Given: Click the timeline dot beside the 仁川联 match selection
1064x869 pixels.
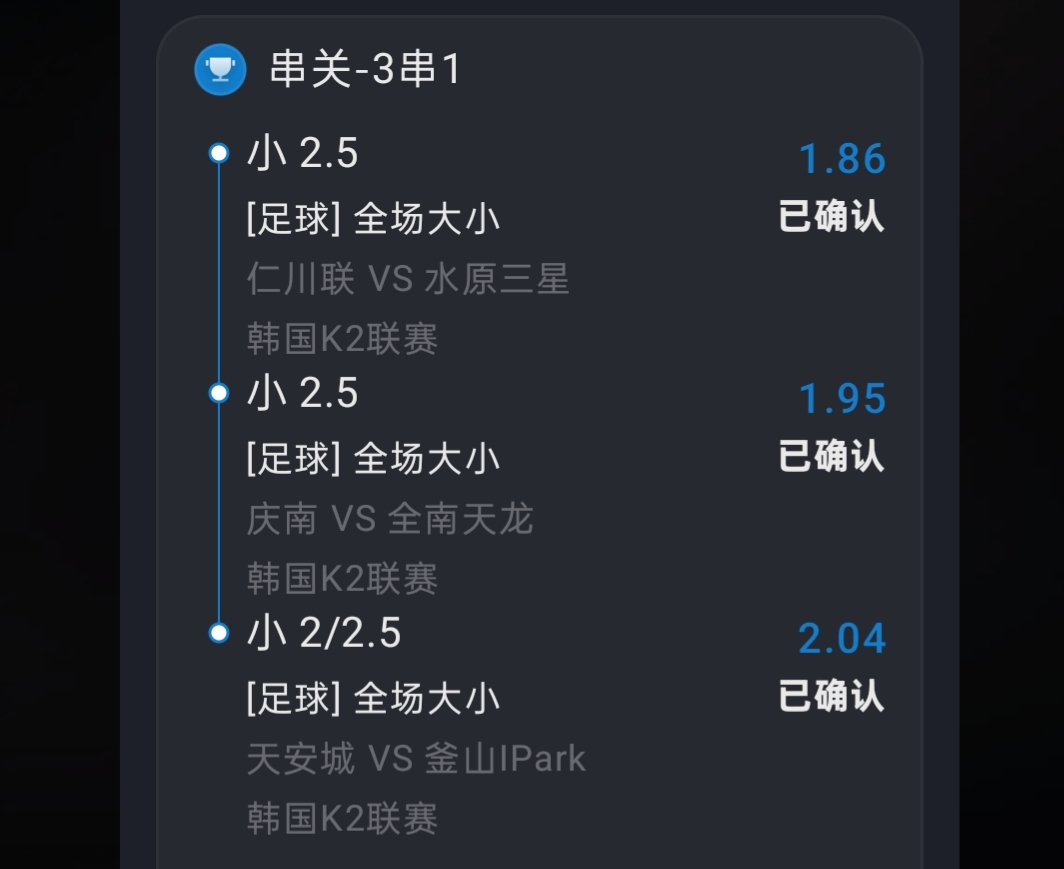Looking at the screenshot, I should click(219, 153).
